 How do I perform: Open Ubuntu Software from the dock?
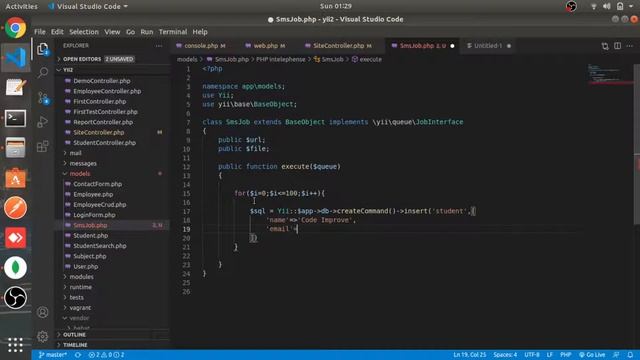pos(16,178)
